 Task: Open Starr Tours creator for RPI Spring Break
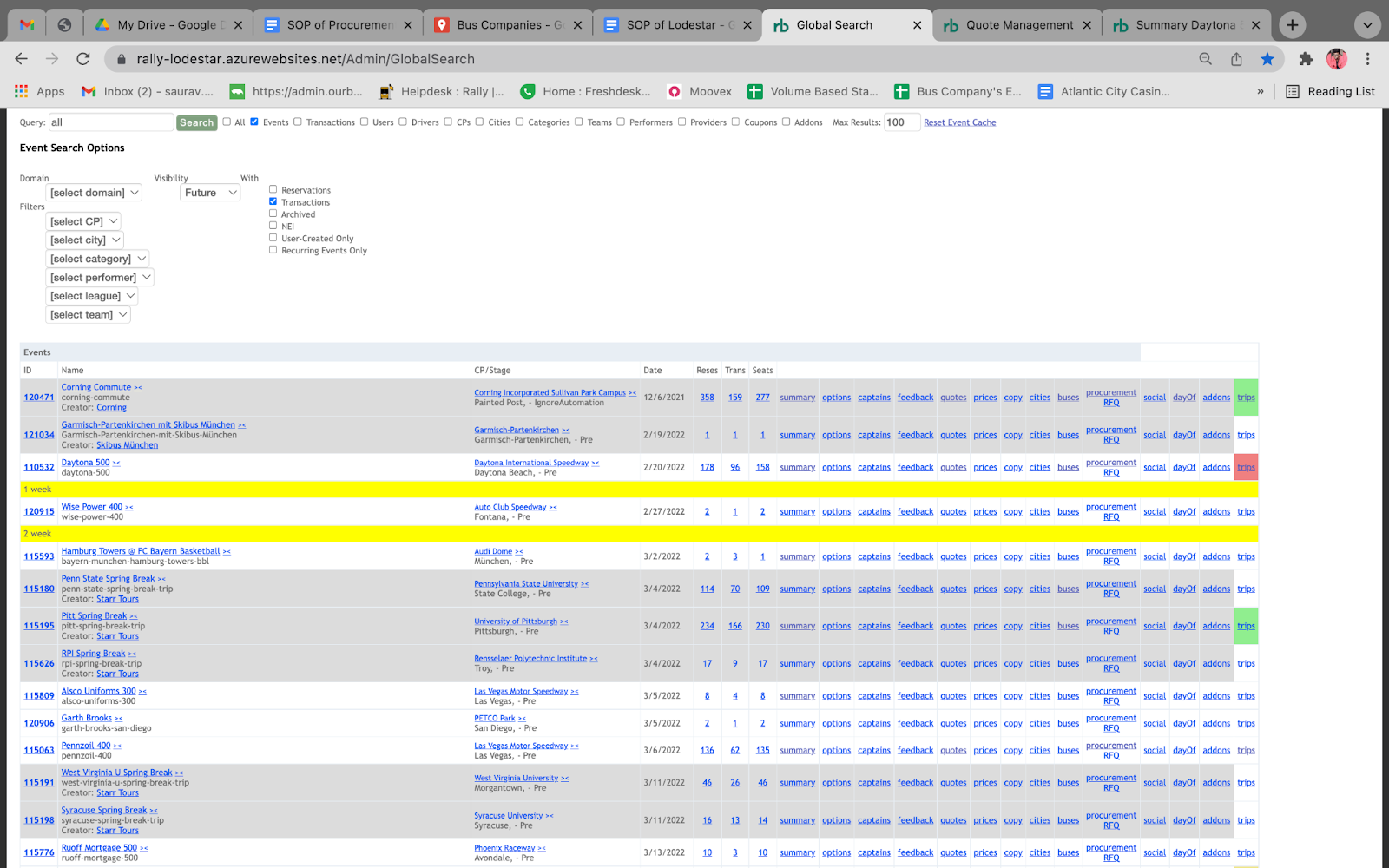coord(117,674)
